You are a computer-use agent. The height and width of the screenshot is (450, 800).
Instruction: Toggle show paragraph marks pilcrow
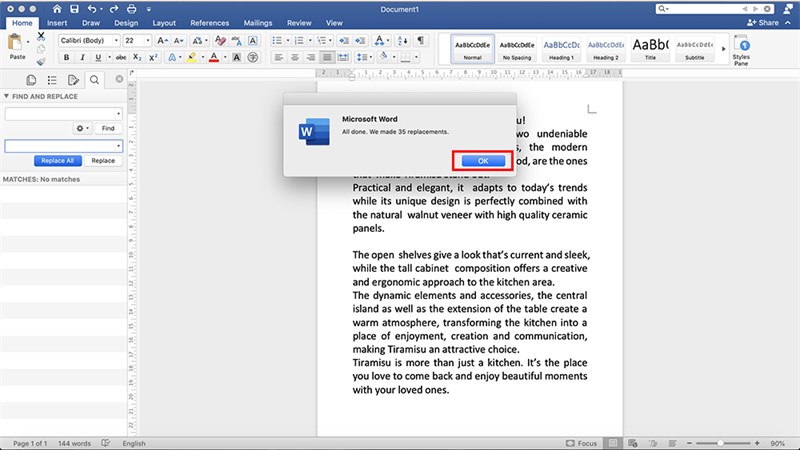[420, 41]
